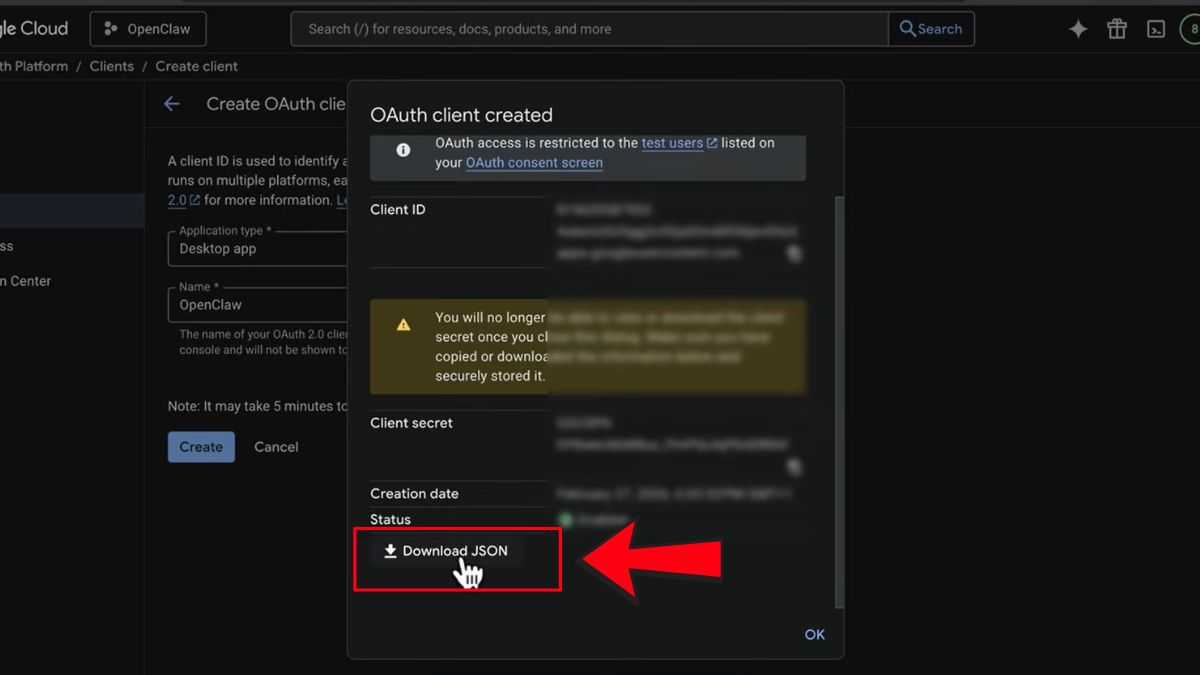Click the dialog's vertical scrollbar
1200x675 pixels.
coord(840,400)
